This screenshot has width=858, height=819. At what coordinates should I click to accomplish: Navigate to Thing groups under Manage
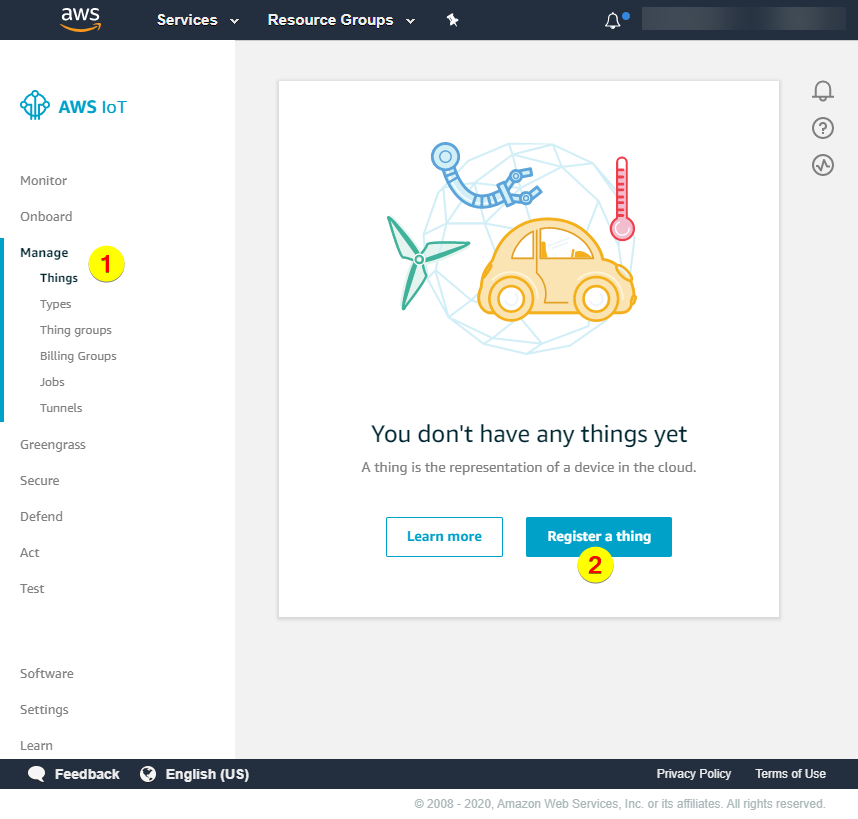click(75, 329)
